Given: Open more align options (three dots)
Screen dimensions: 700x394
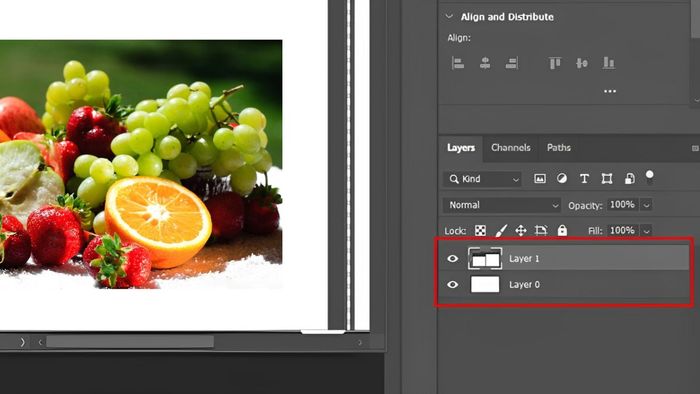Looking at the screenshot, I should coord(610,91).
